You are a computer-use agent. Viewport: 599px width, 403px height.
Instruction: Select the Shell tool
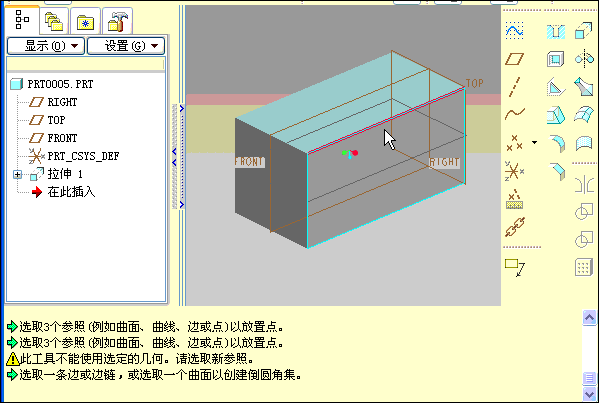coord(555,59)
